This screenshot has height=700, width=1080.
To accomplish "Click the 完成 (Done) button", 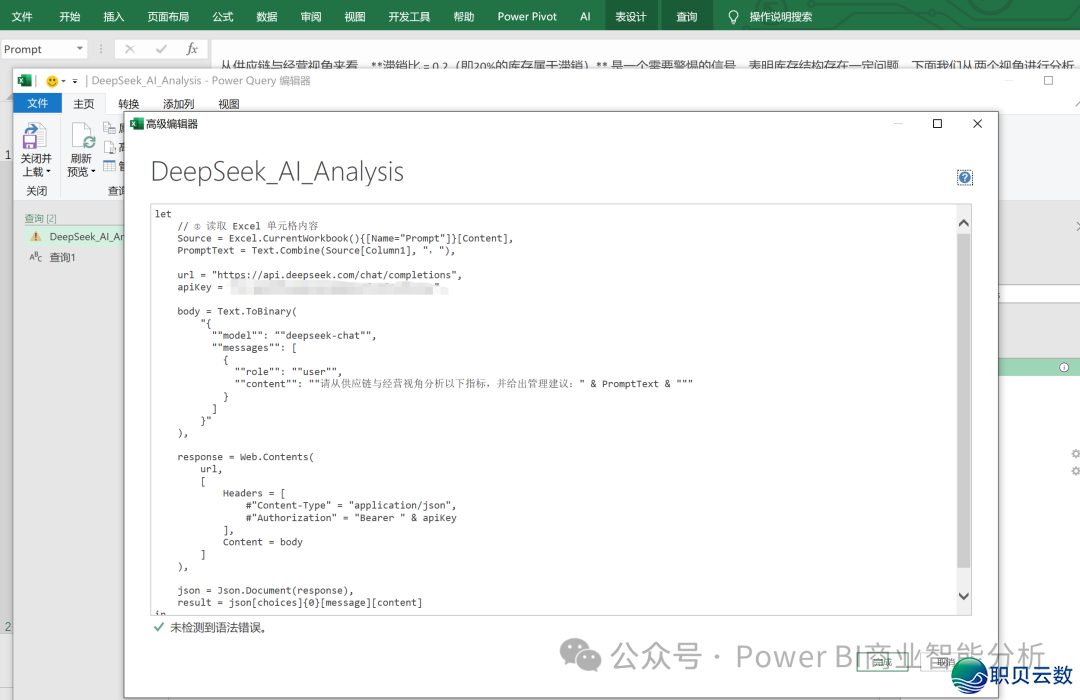I will [x=881, y=662].
